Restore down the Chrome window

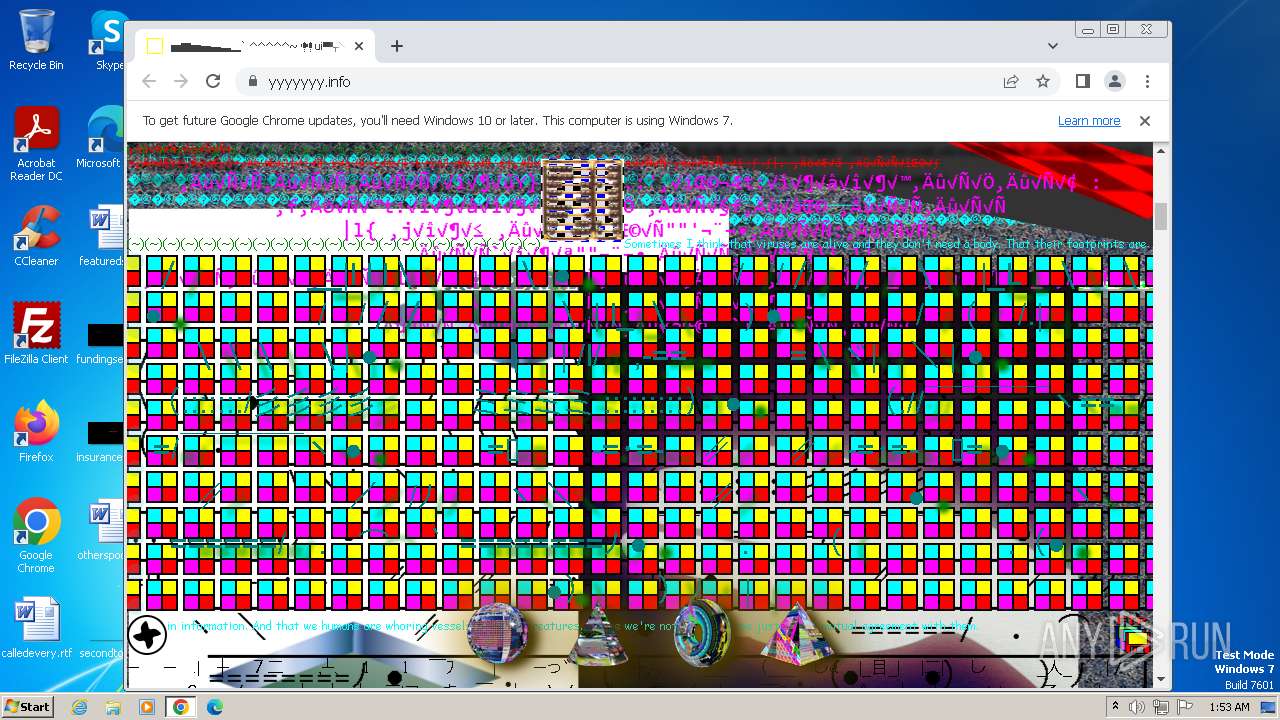(1113, 30)
